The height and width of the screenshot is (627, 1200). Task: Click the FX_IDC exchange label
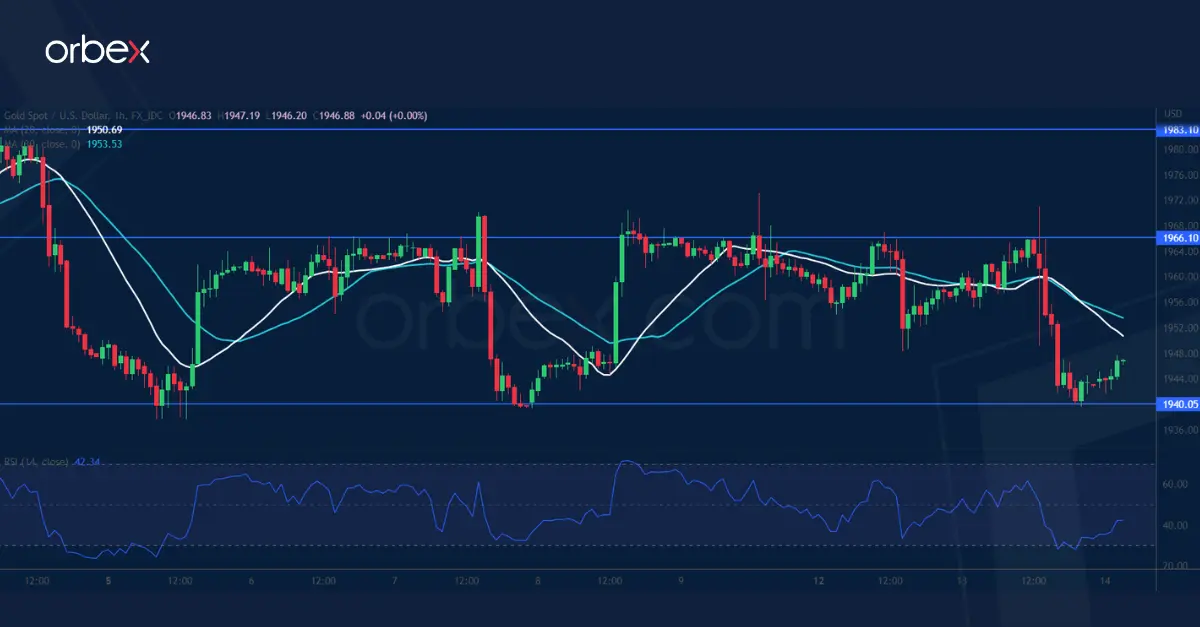pos(146,115)
